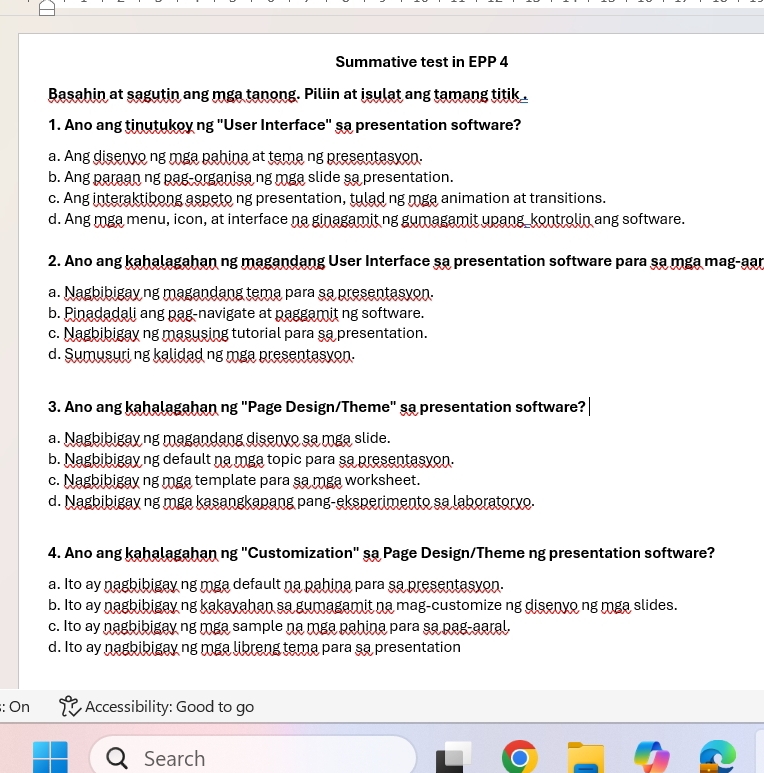The image size is (764, 773).
Task: Launch Google Chrome from taskbar
Action: [x=520, y=757]
